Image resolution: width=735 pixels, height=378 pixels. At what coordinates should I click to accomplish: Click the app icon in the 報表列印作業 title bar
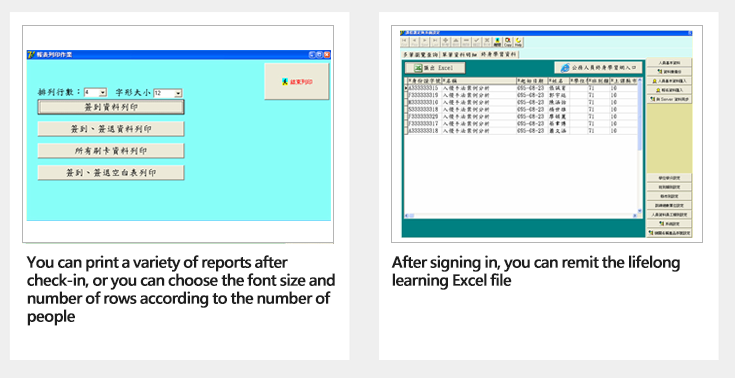(31, 54)
